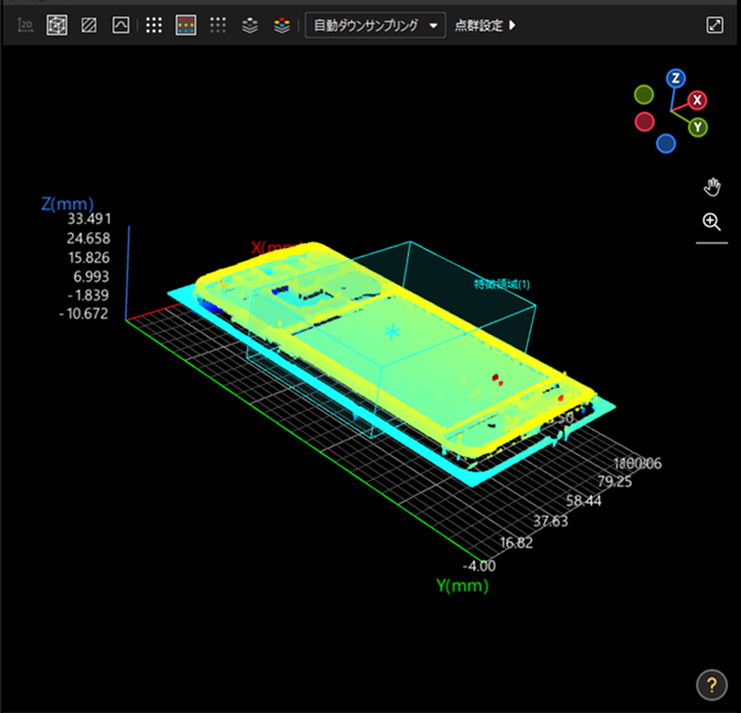This screenshot has width=741, height=713.
Task: Maximize the 3D viewer with expand icon
Action: [x=715, y=26]
